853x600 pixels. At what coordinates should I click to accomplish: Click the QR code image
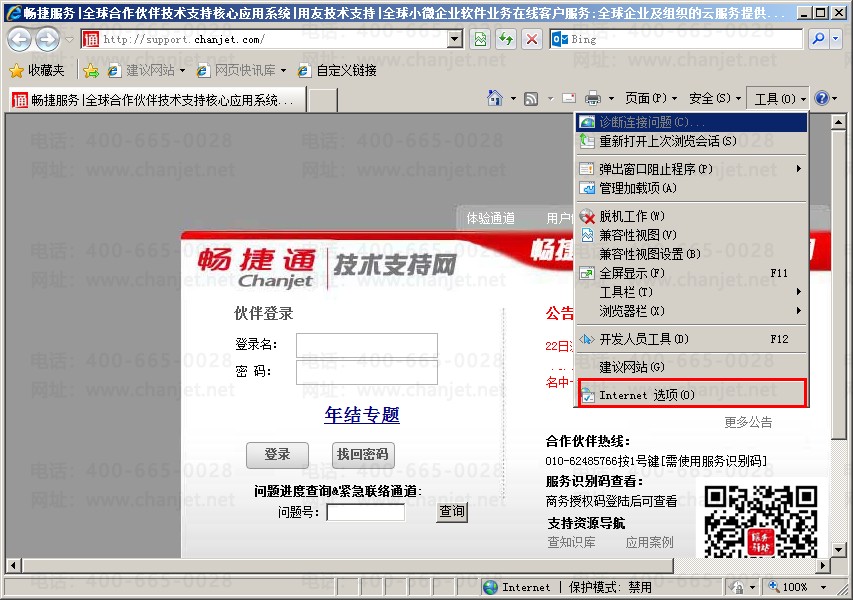click(x=760, y=521)
